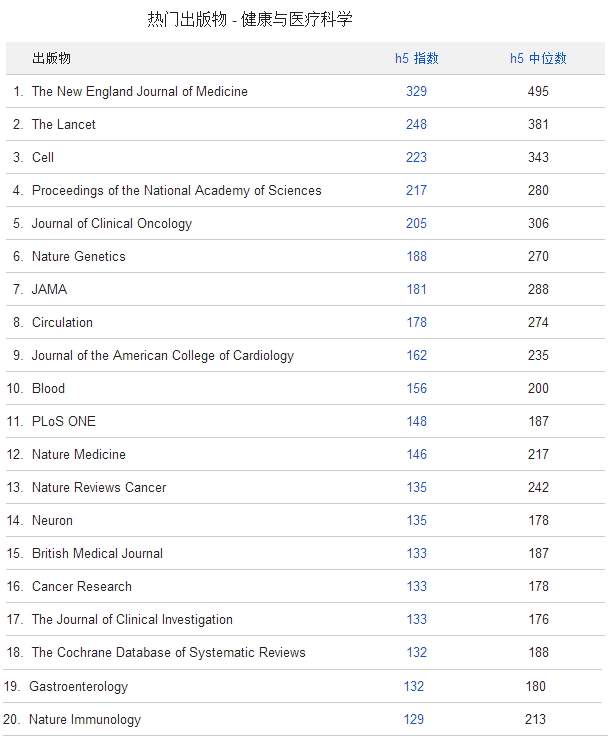Image resolution: width=608 pixels, height=742 pixels.
Task: Click Nature Medicine's h5-index 146
Action: (416, 454)
